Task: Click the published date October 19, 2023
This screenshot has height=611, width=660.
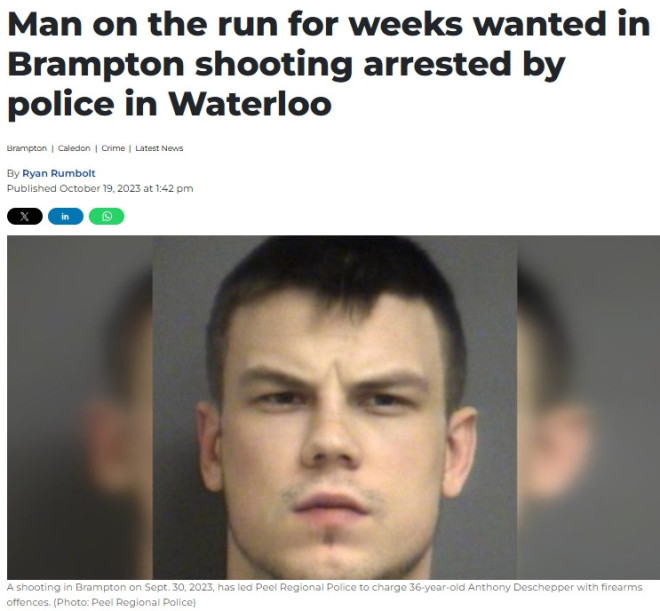Action: [100, 189]
